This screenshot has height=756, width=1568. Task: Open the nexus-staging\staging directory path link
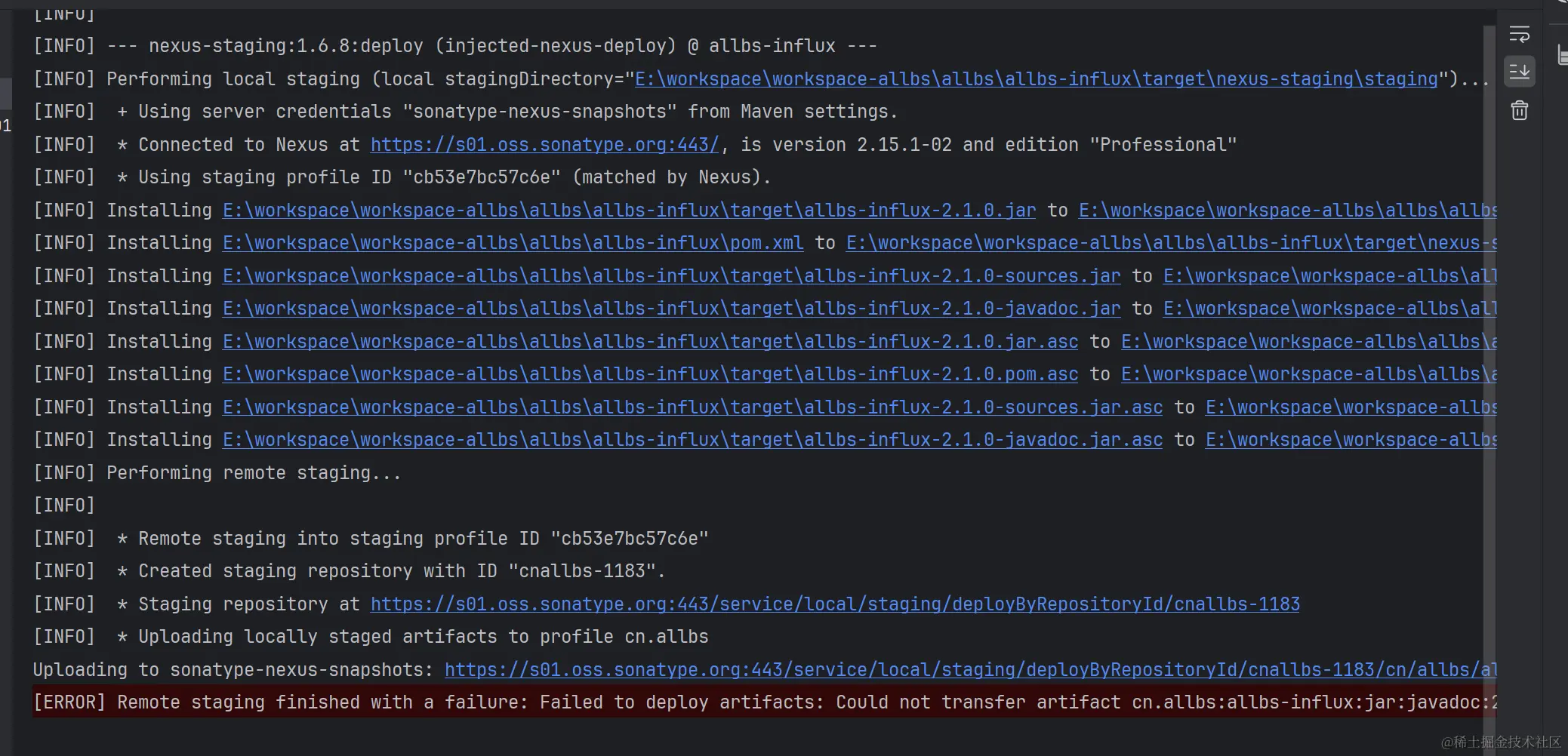tap(1037, 79)
